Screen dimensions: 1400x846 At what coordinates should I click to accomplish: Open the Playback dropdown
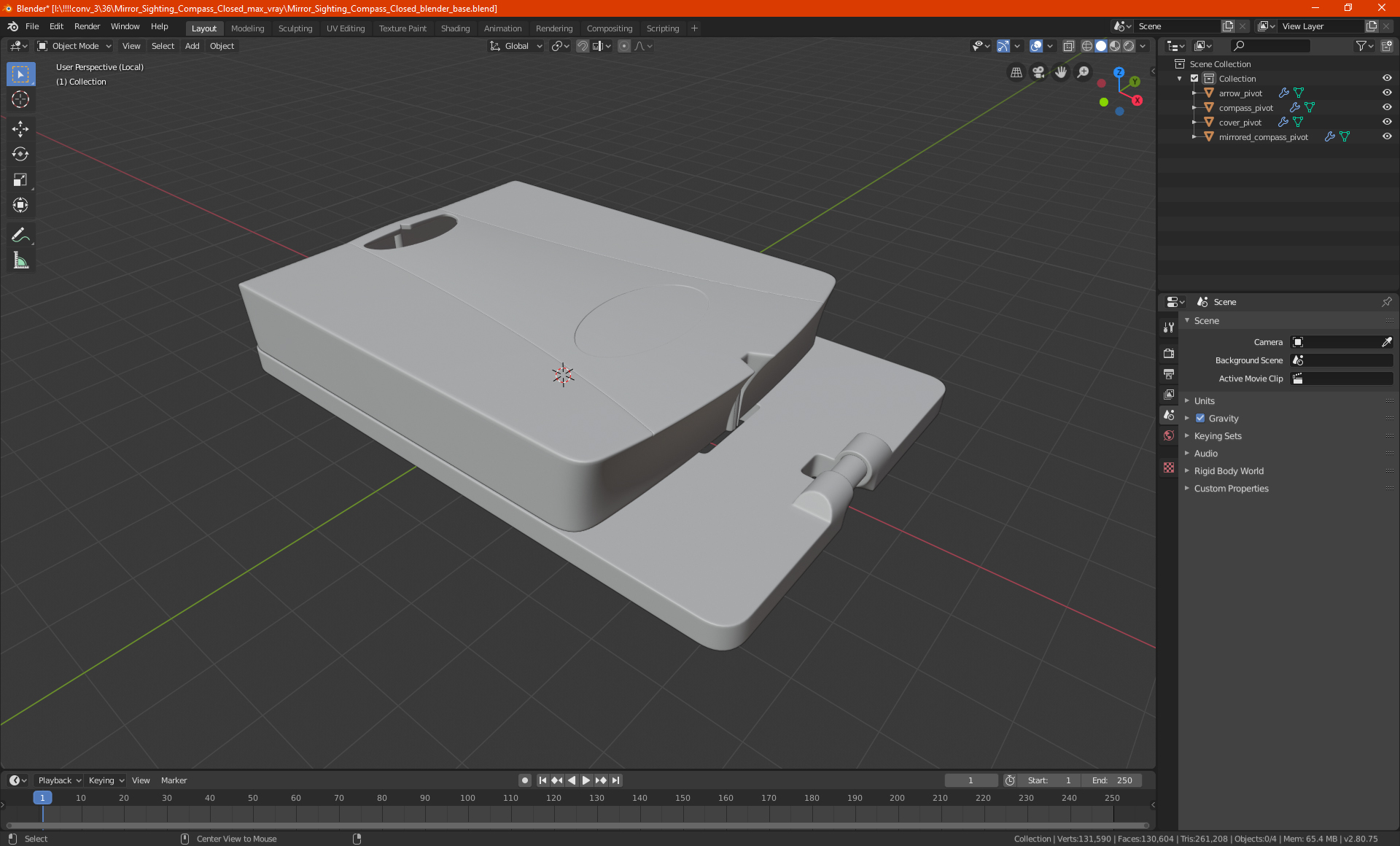pos(59,780)
